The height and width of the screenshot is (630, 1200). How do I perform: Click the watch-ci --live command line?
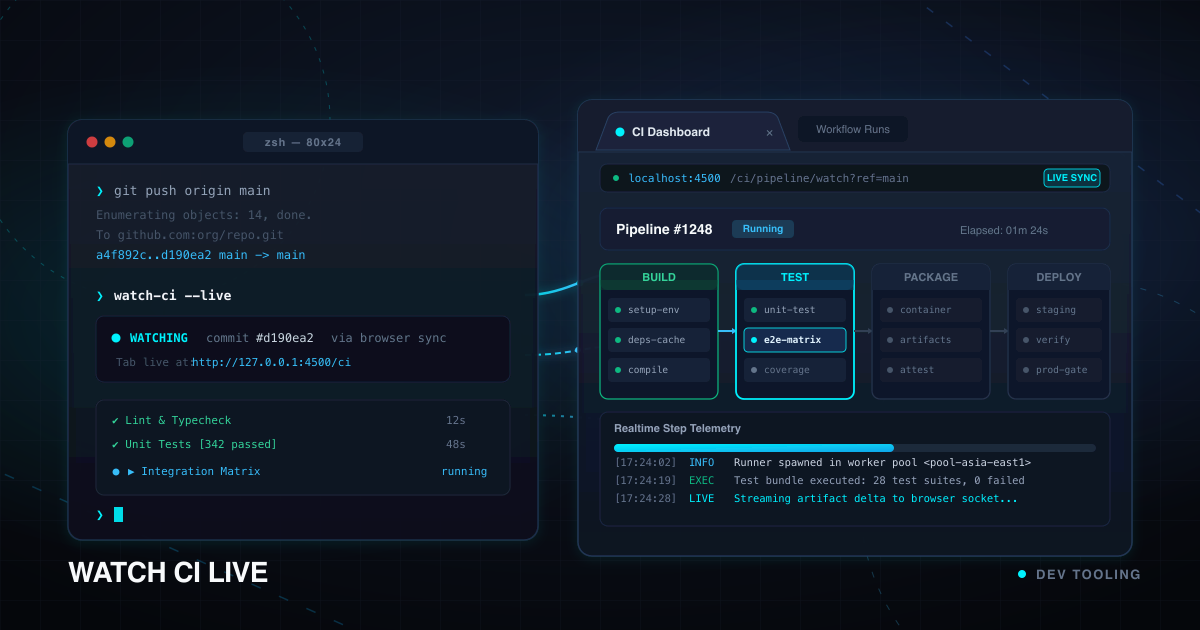coord(173,296)
